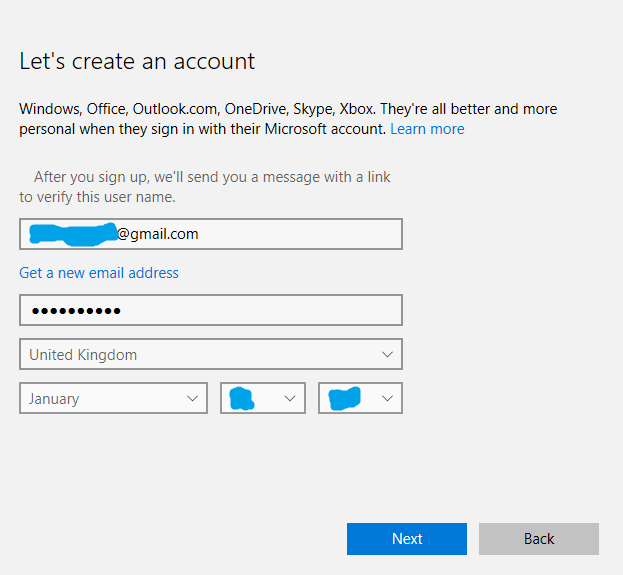Open the Learn more link
This screenshot has width=623, height=575.
427,129
